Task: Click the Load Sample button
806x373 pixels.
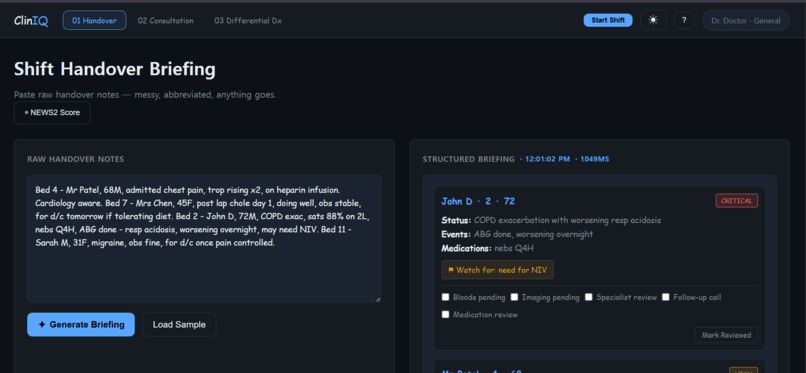Action: pyautogui.click(x=179, y=325)
